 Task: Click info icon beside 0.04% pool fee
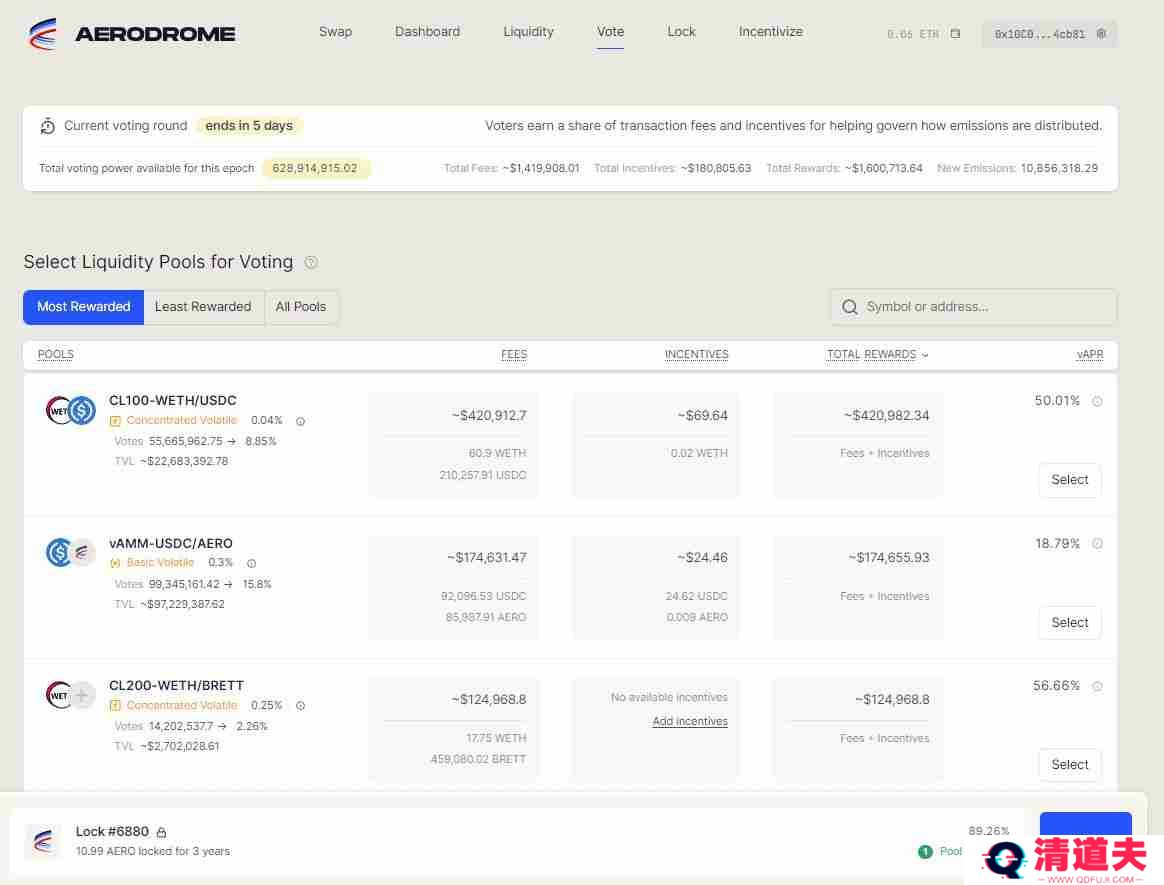(300, 421)
